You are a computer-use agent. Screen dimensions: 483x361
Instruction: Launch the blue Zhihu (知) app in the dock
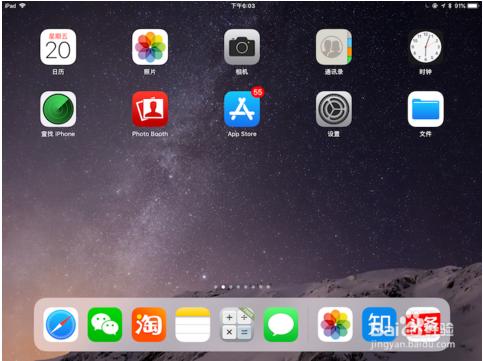(379, 325)
